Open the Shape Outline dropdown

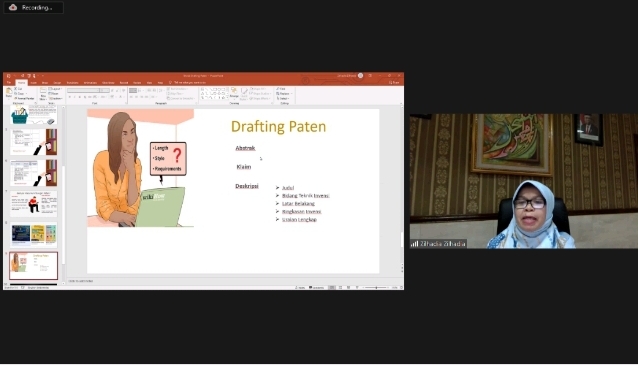click(x=260, y=94)
